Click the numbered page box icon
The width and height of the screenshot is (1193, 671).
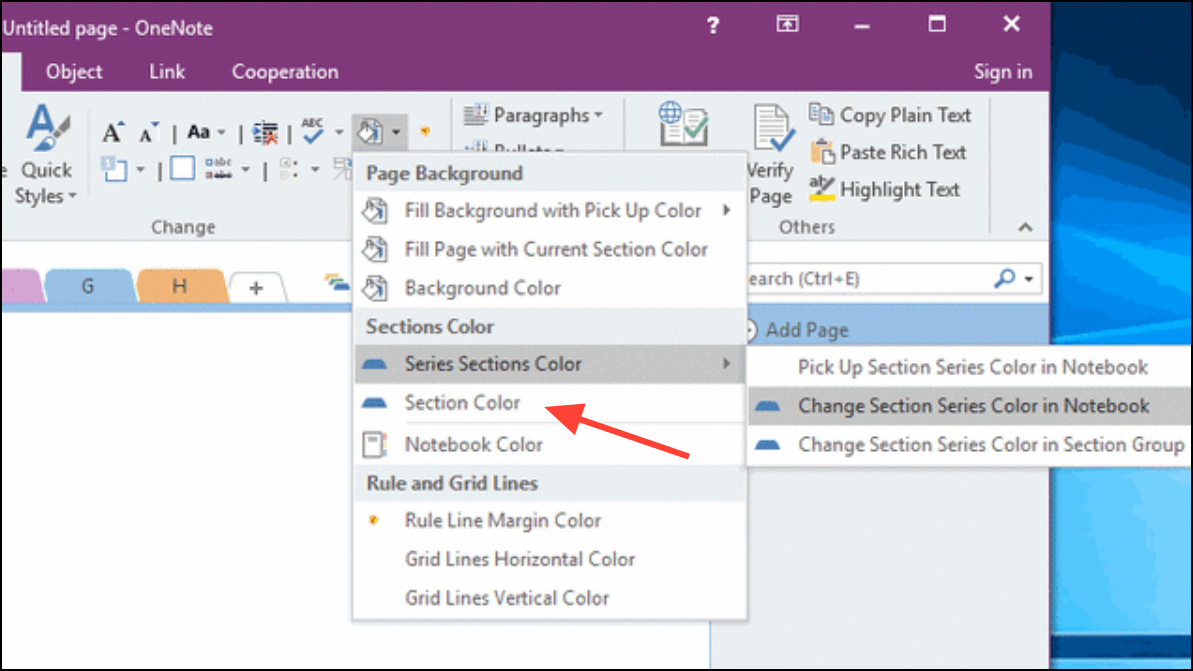114,169
